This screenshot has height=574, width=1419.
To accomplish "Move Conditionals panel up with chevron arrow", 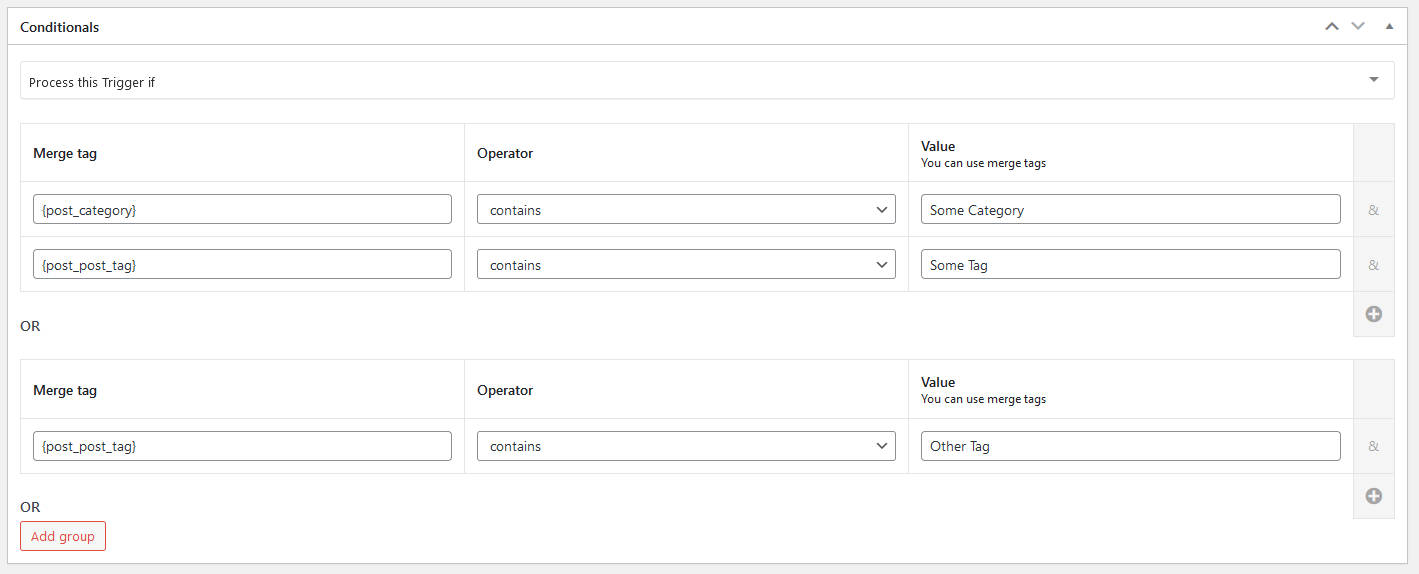I will [1331, 27].
